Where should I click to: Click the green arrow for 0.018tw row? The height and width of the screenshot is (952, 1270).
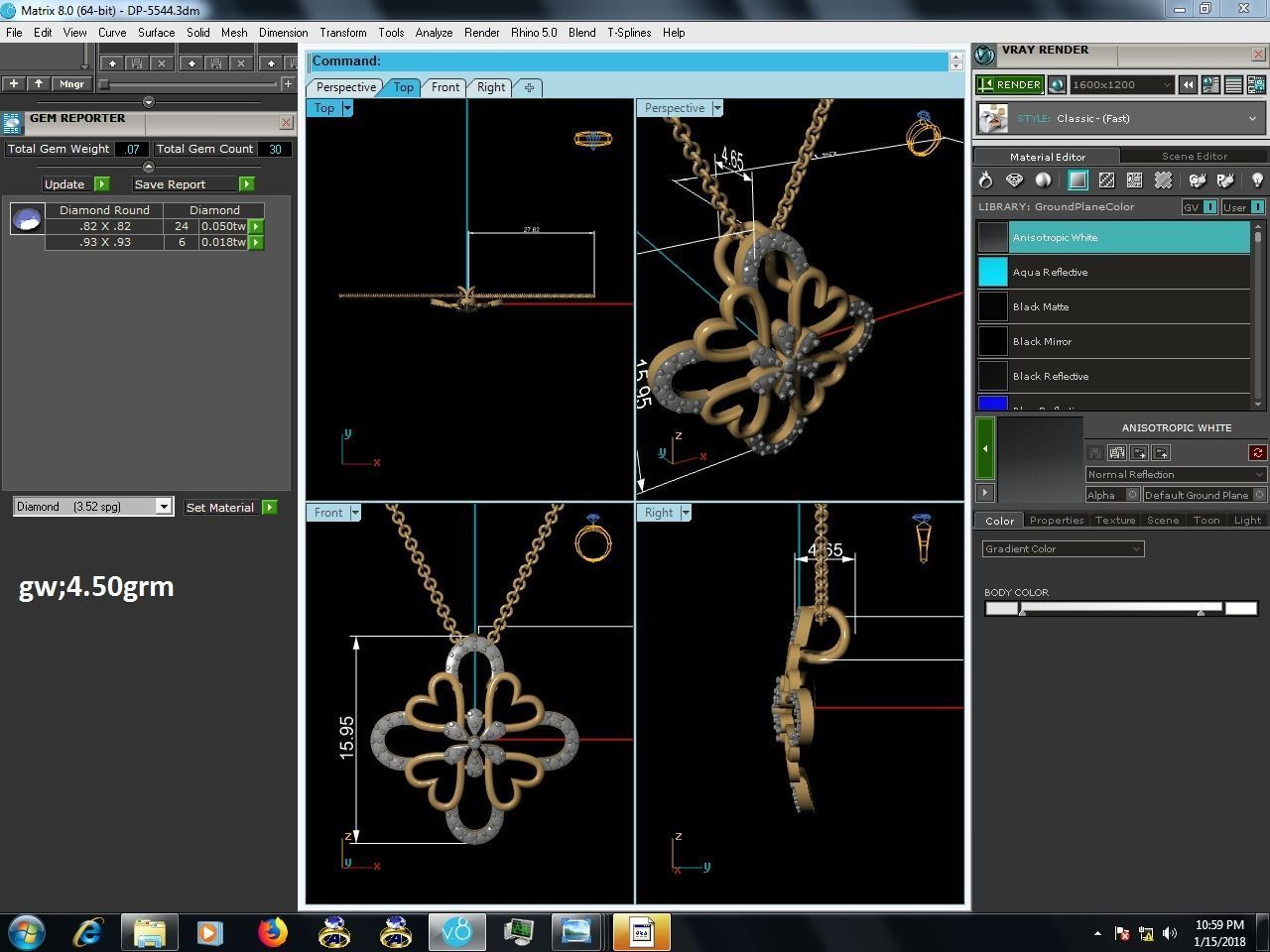(x=256, y=242)
